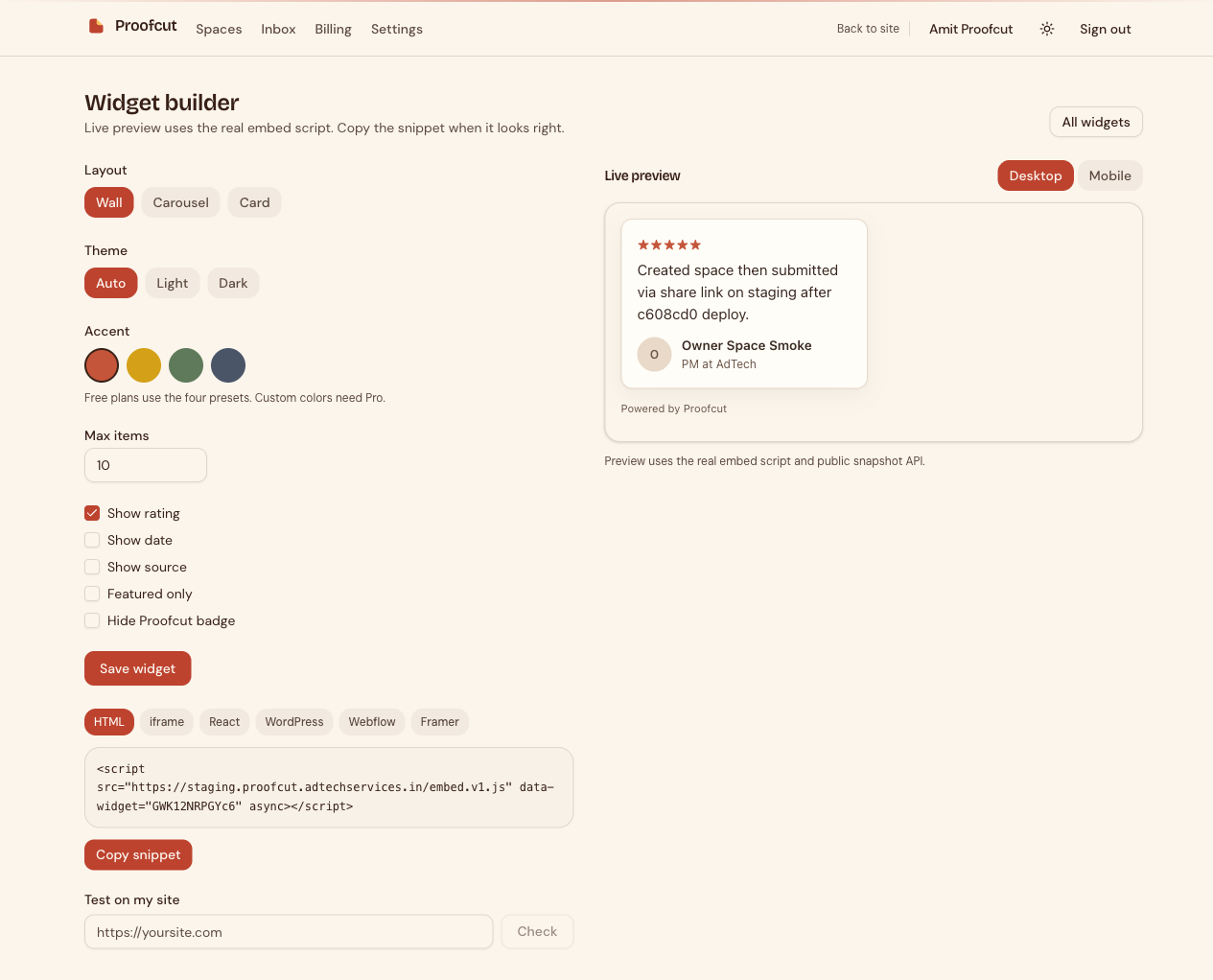Select the Wall layout option

click(x=109, y=202)
